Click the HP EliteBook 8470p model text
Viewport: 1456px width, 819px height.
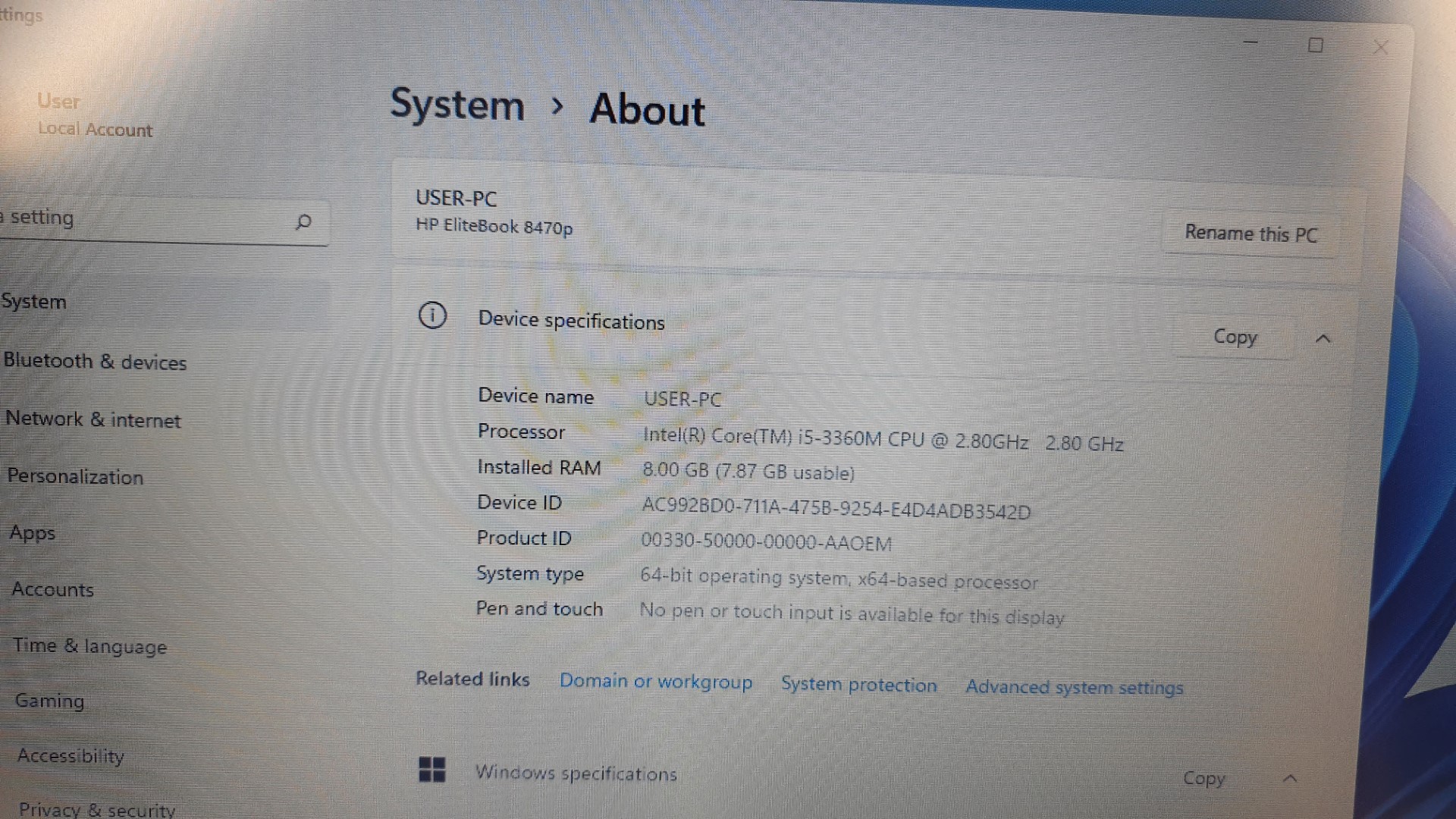coord(494,226)
